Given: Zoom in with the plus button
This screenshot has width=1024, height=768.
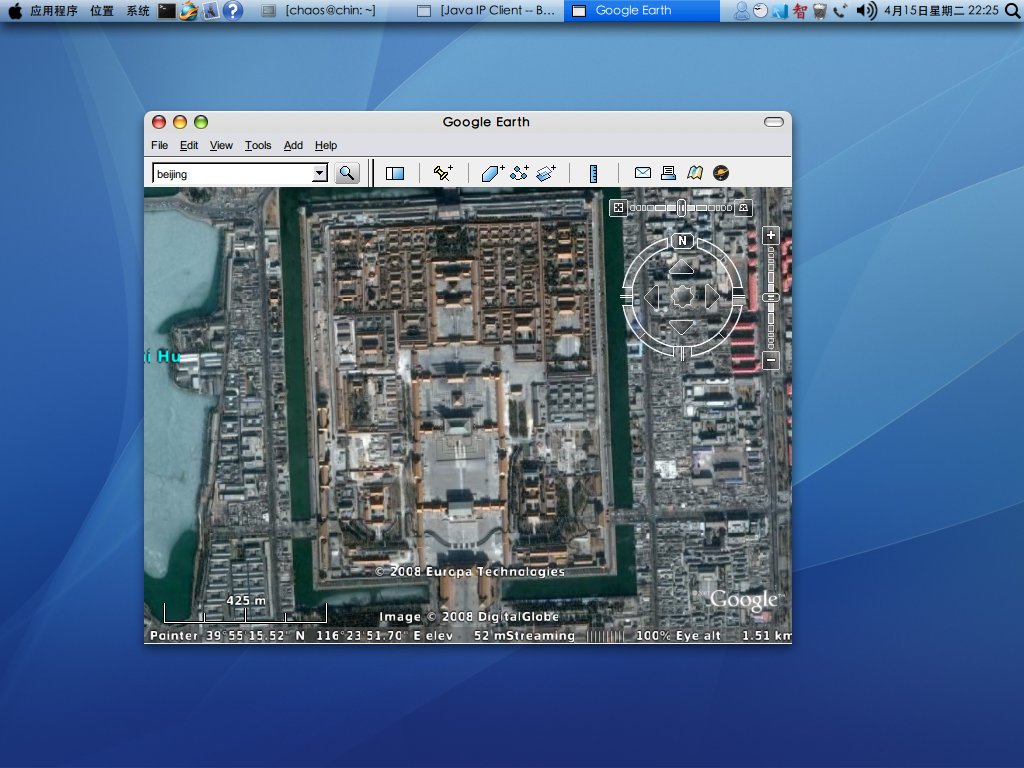Looking at the screenshot, I should coord(771,235).
